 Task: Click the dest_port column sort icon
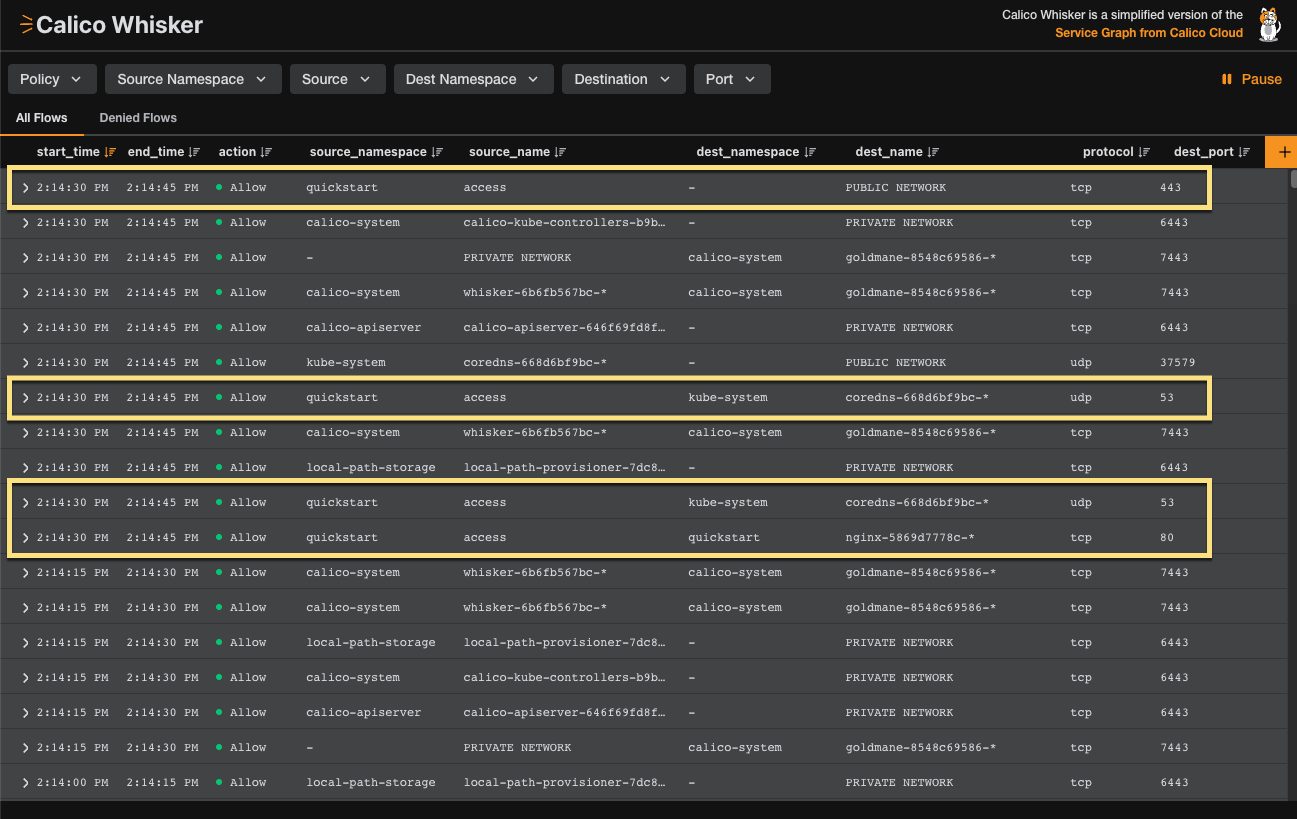coord(1244,152)
